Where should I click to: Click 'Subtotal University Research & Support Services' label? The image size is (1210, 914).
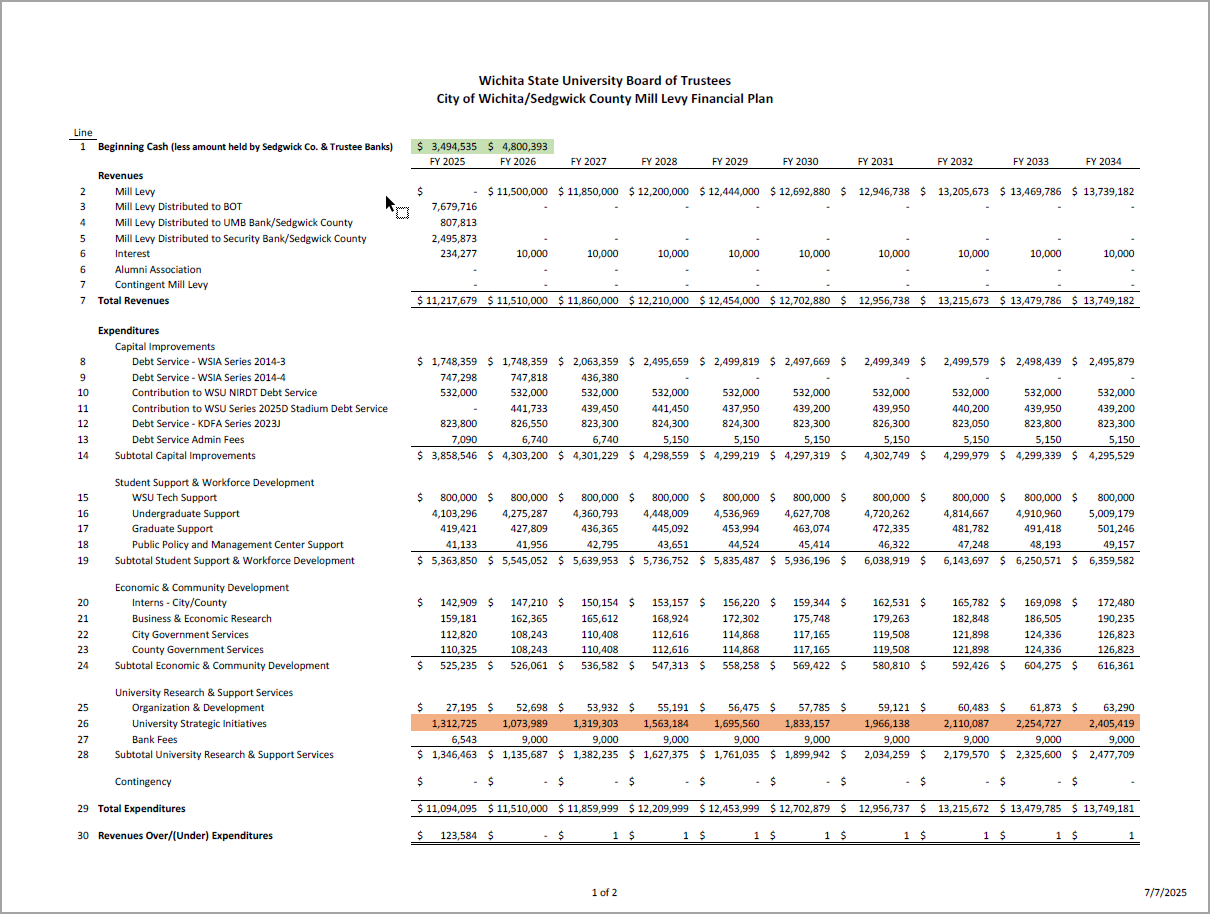point(224,755)
